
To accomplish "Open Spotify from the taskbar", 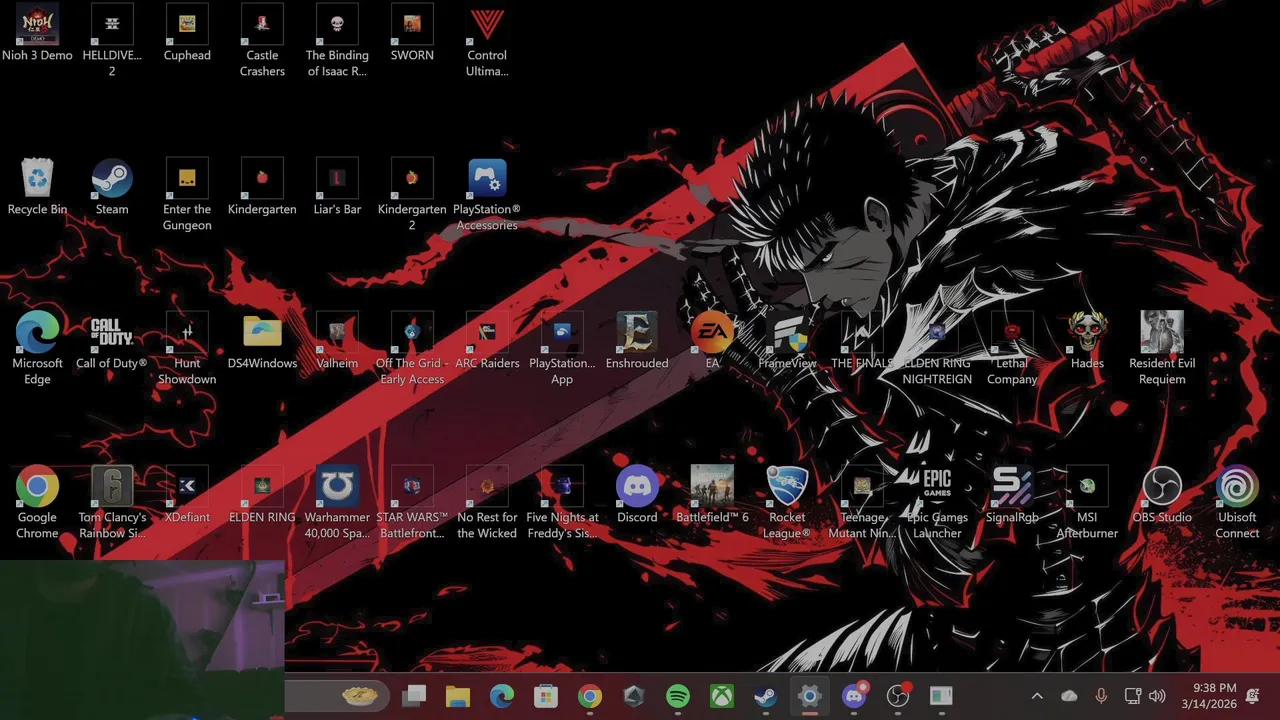I will pyautogui.click(x=678, y=696).
